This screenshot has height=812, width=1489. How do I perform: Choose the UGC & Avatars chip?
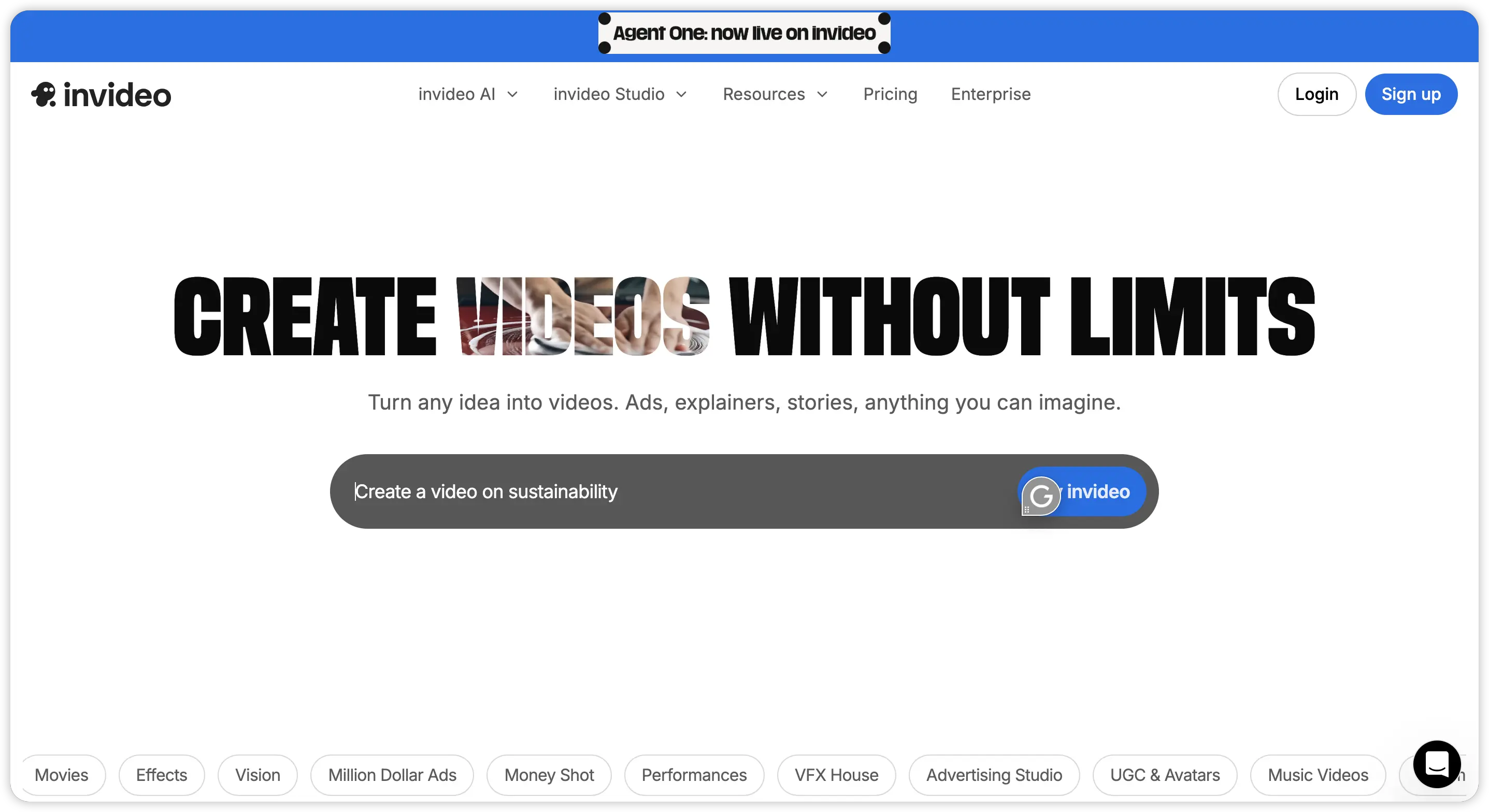point(1164,774)
